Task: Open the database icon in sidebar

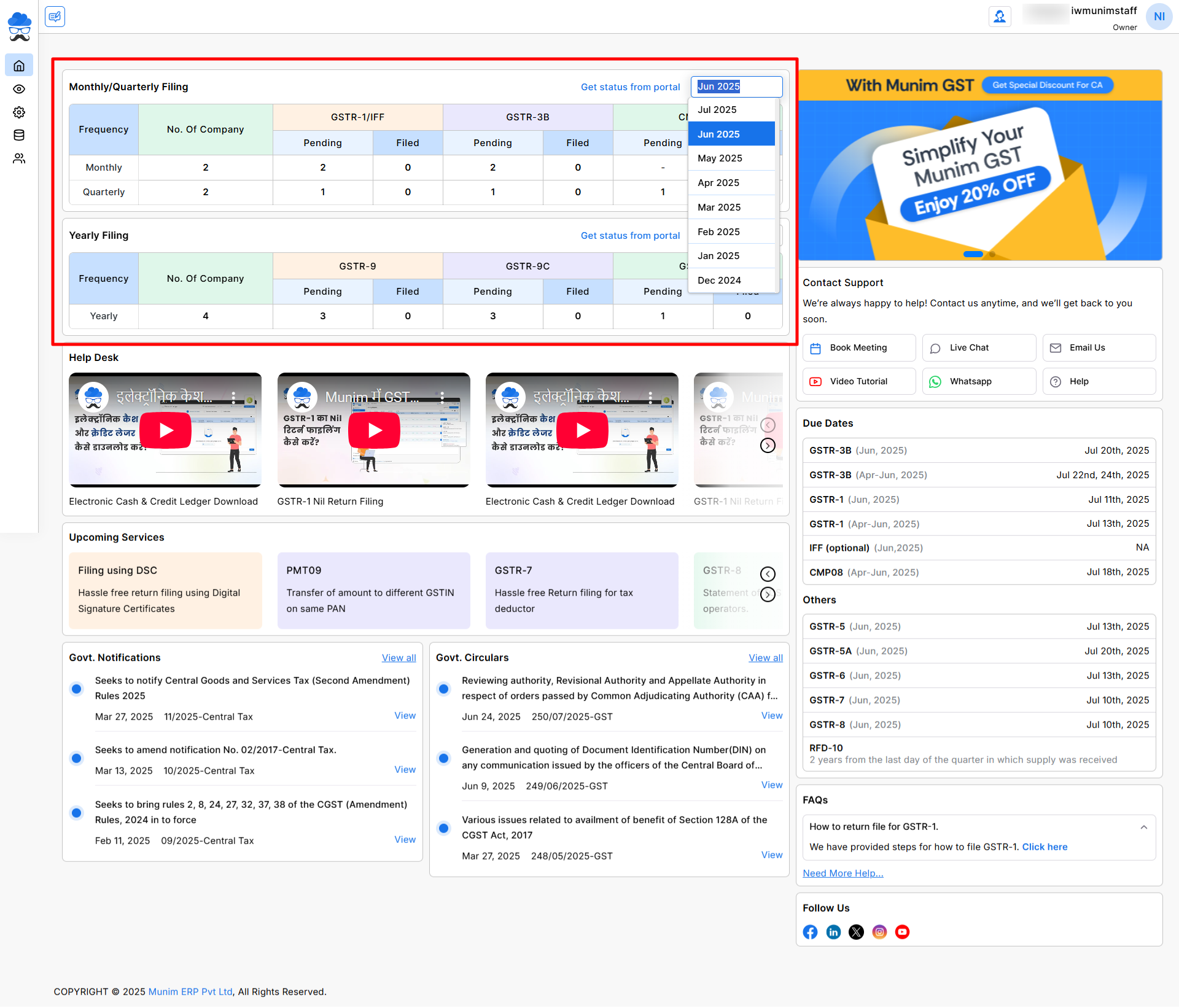Action: point(19,135)
